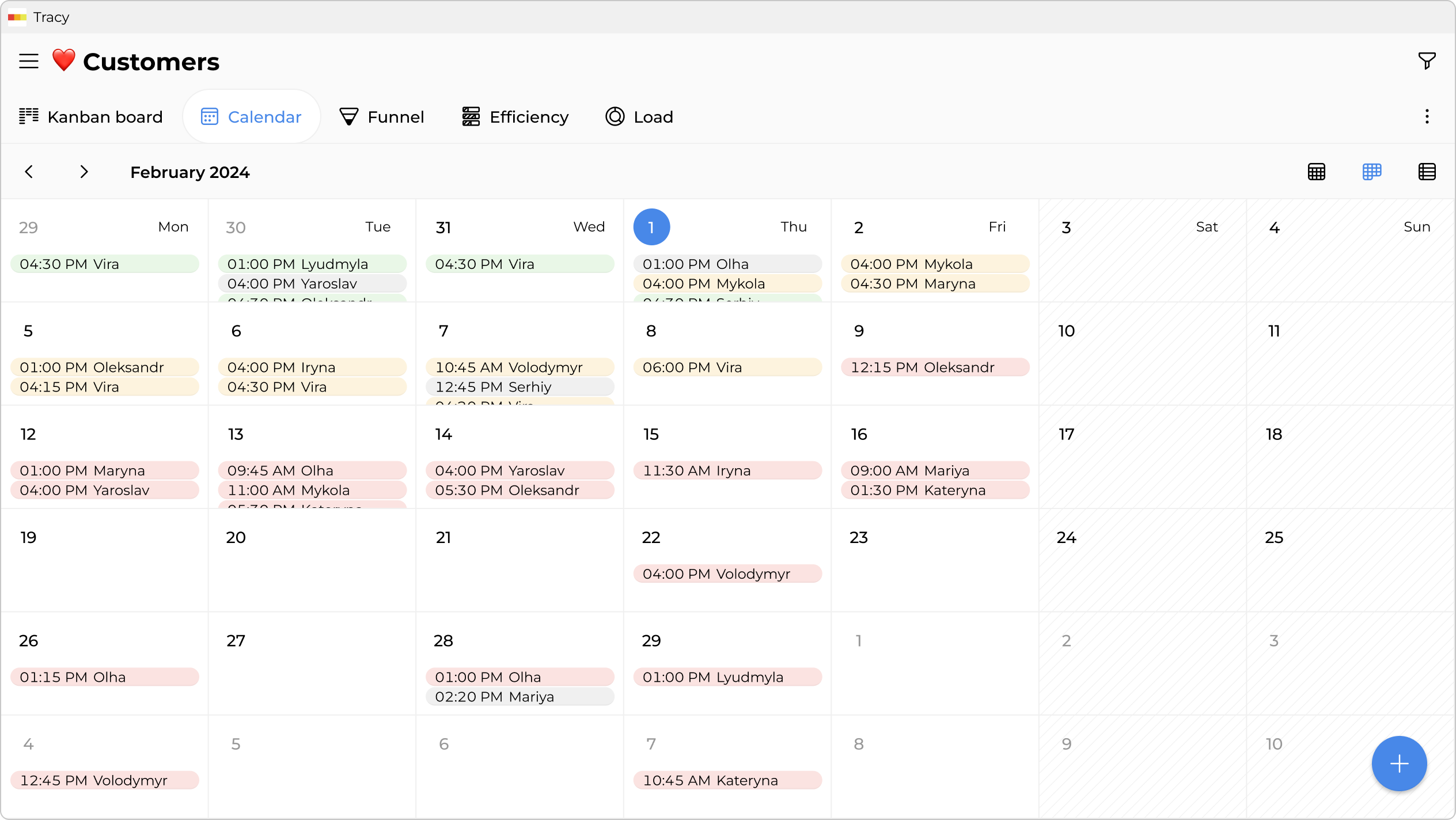Open the hamburger navigation menu
Screen dimensions: 1456x820
[x=28, y=60]
